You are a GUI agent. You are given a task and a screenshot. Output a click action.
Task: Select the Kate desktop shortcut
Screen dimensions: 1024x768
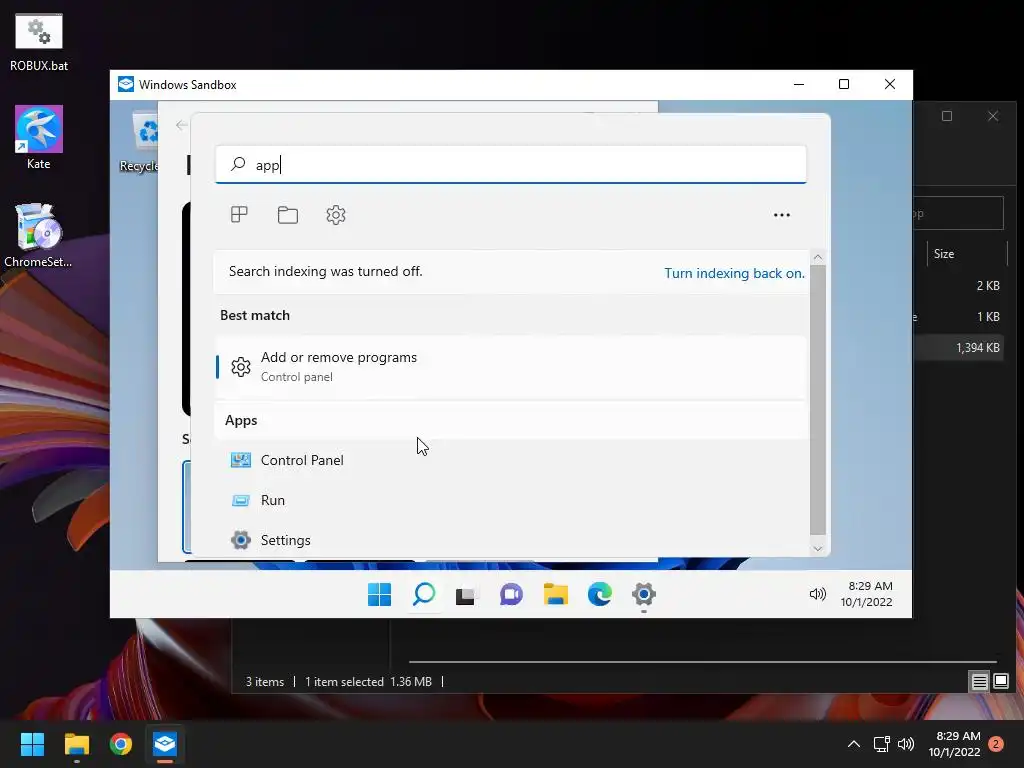pyautogui.click(x=39, y=137)
